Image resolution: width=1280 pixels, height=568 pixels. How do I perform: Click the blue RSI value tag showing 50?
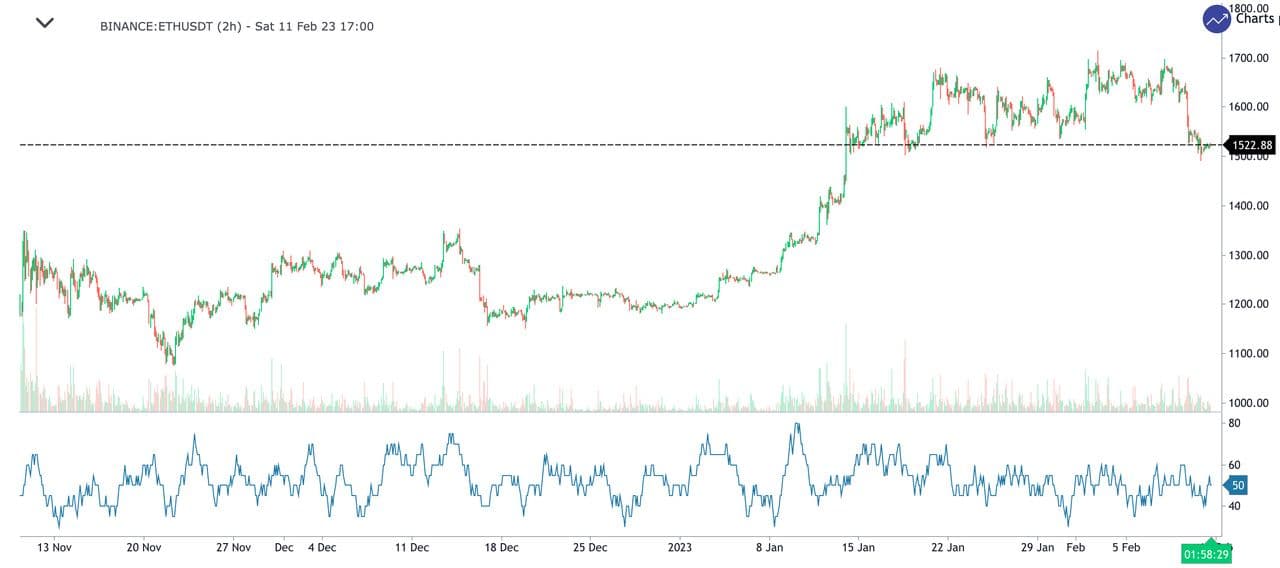pyautogui.click(x=1236, y=485)
